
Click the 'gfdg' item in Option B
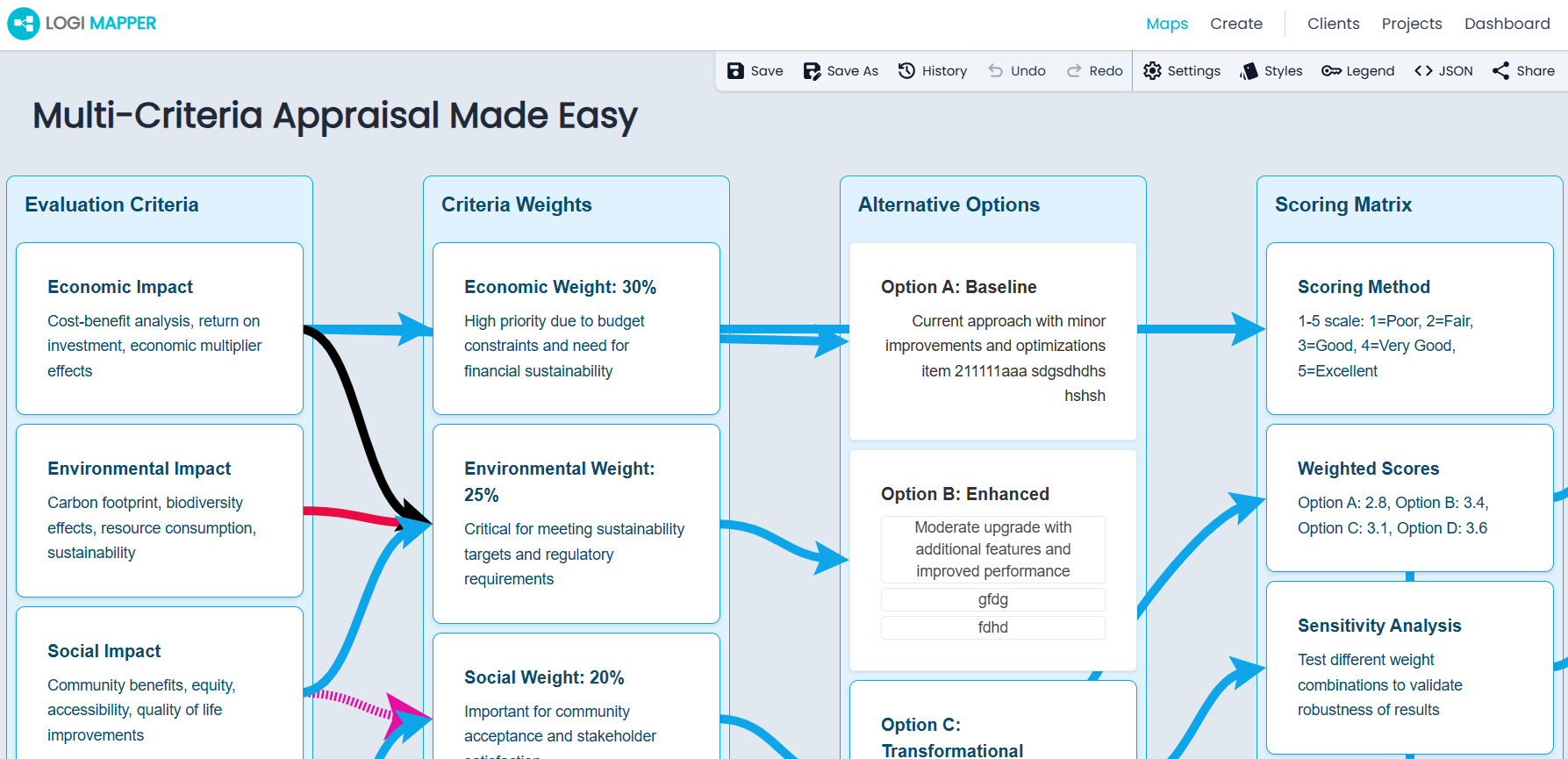(x=993, y=599)
